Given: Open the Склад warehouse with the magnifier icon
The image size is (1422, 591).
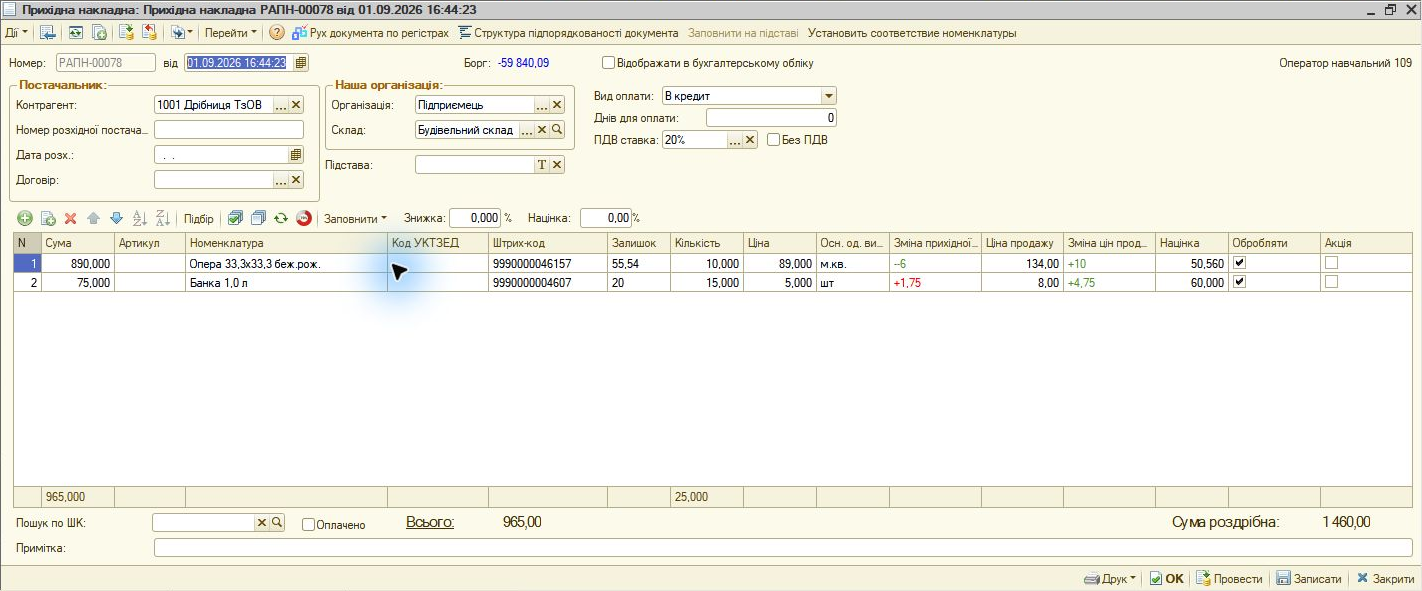Looking at the screenshot, I should click(557, 129).
